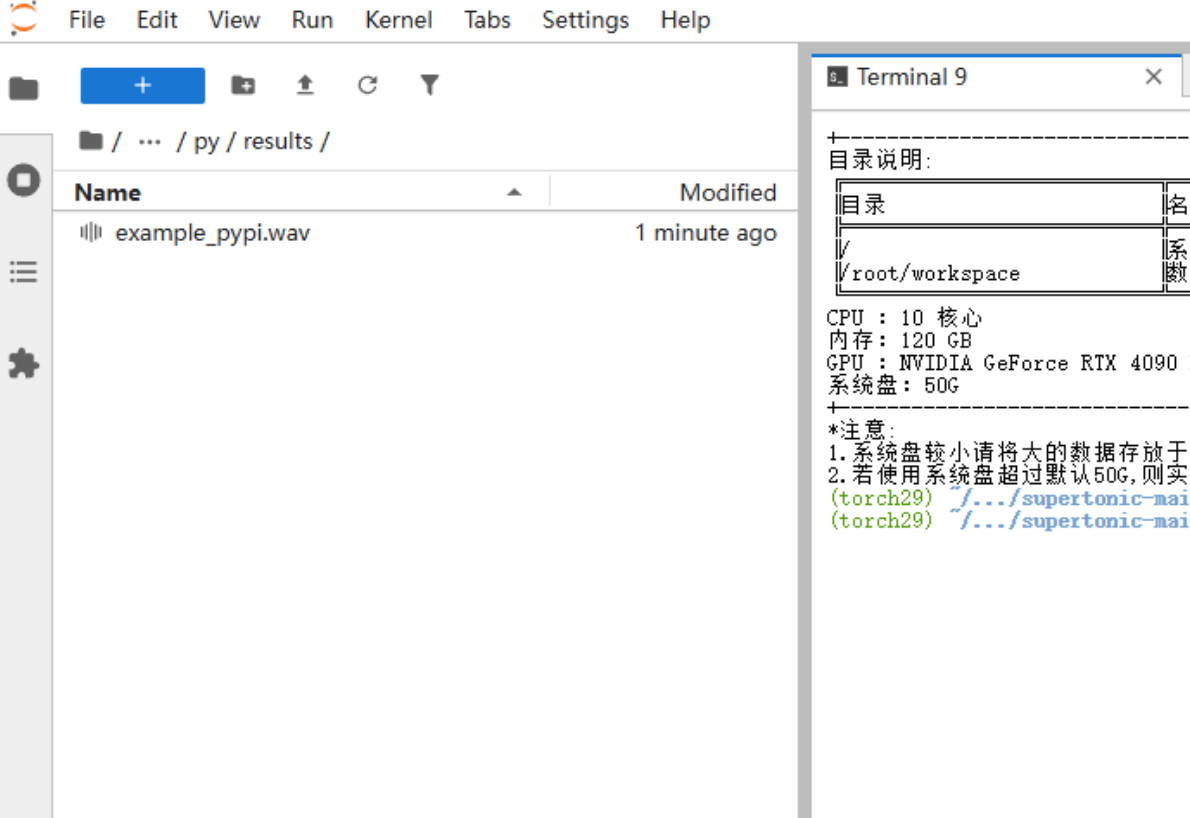Upload files to current directory

[x=305, y=85]
